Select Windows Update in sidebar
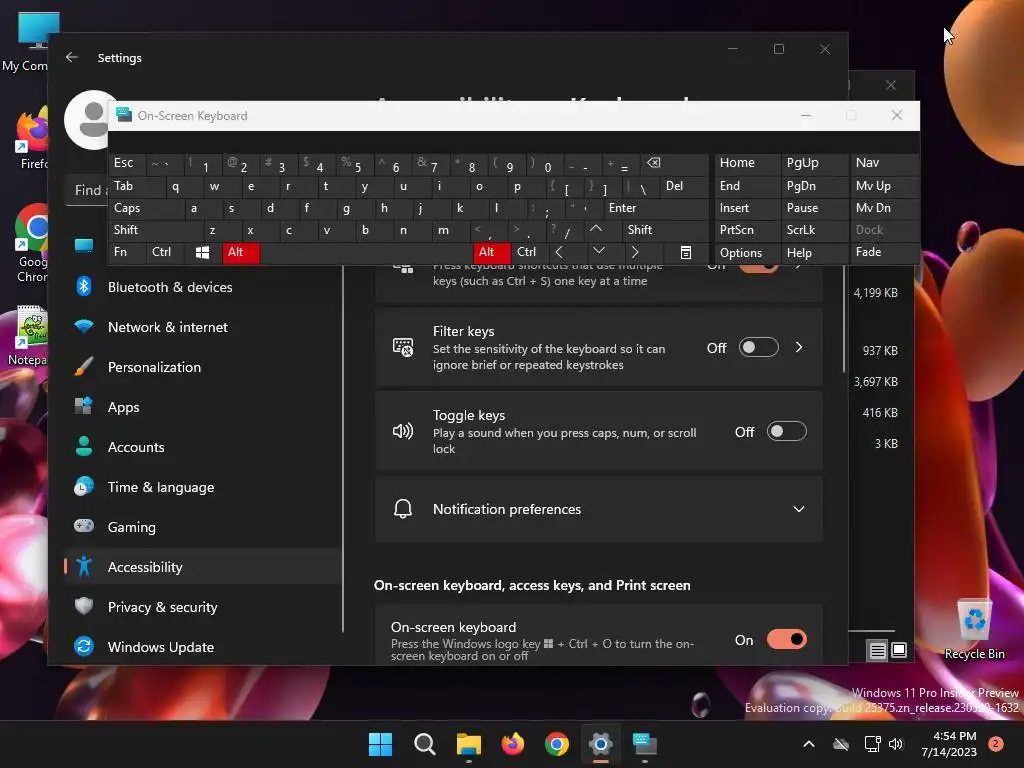1024x768 pixels. pos(202,647)
